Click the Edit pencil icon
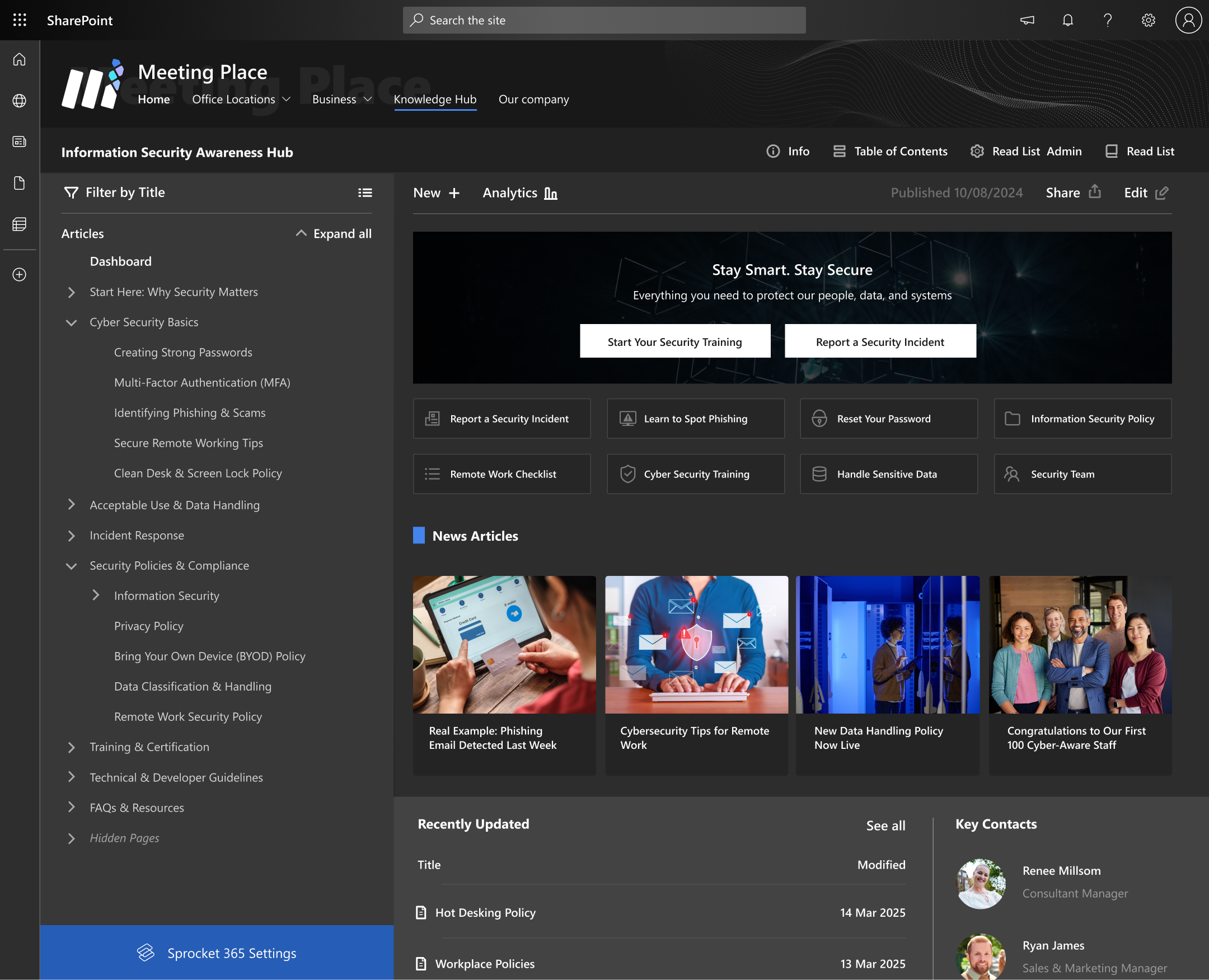 pyautogui.click(x=1161, y=193)
